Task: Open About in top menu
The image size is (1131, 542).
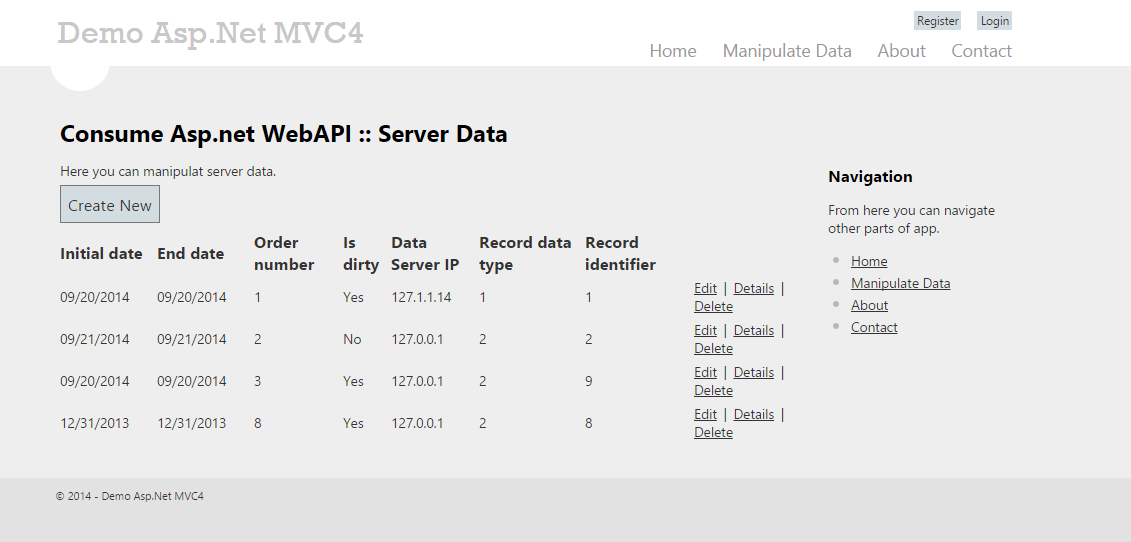Action: [901, 51]
